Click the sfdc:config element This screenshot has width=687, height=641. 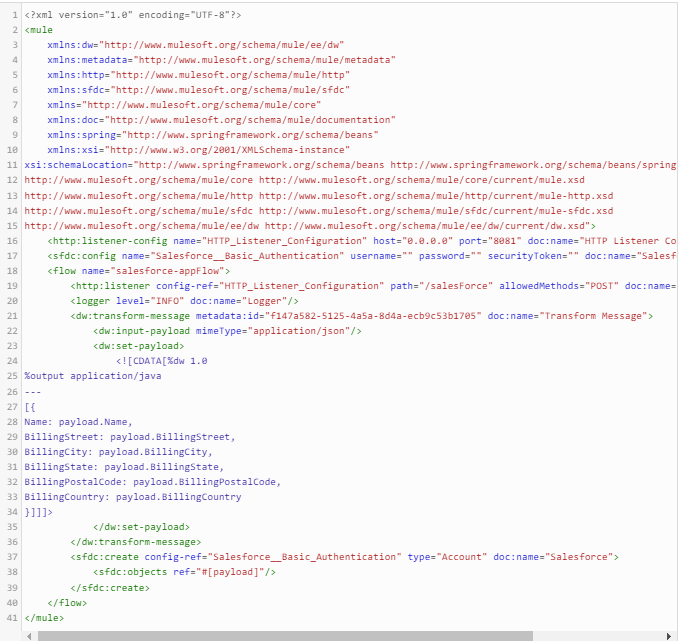click(x=361, y=255)
